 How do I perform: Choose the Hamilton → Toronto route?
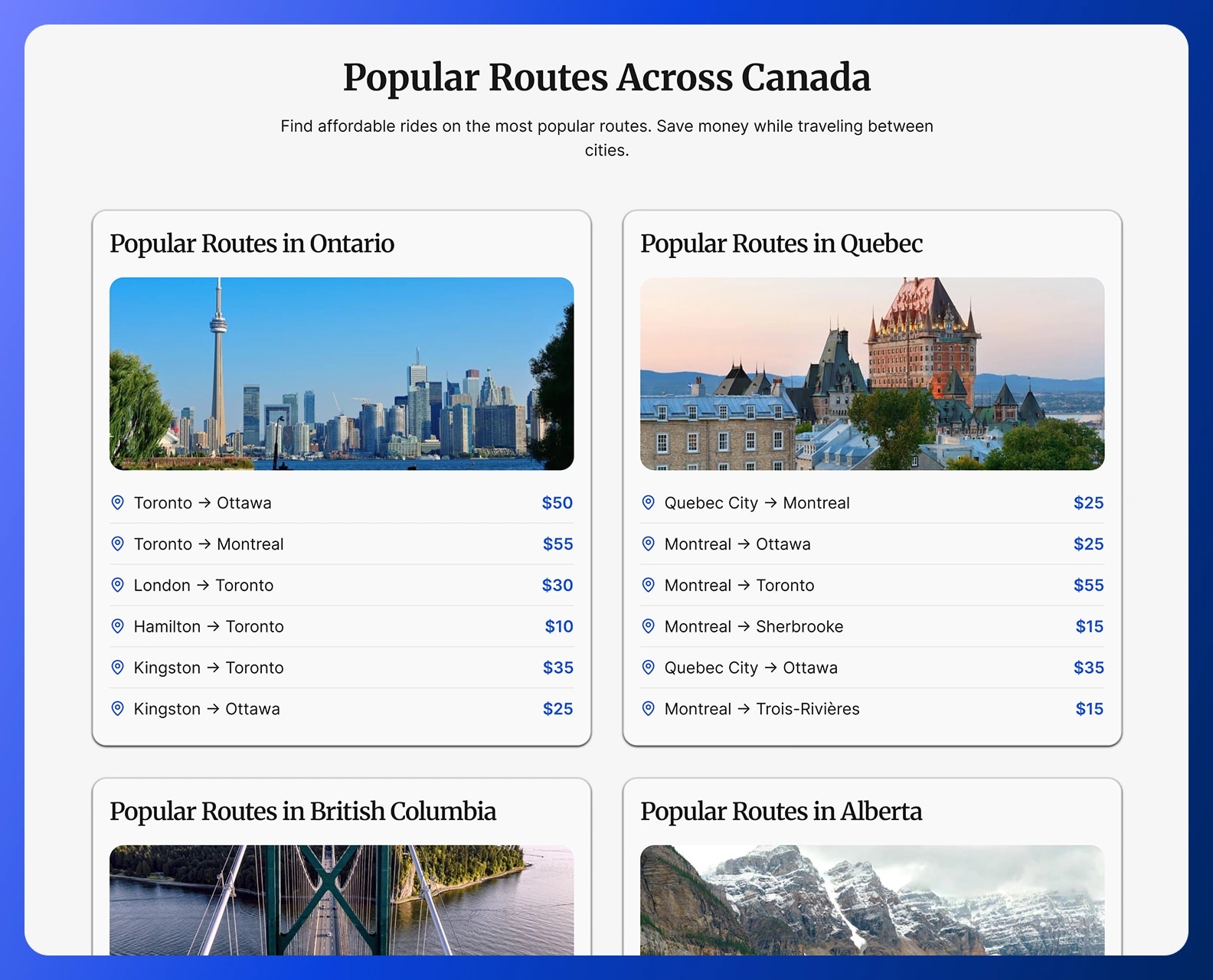tap(342, 627)
